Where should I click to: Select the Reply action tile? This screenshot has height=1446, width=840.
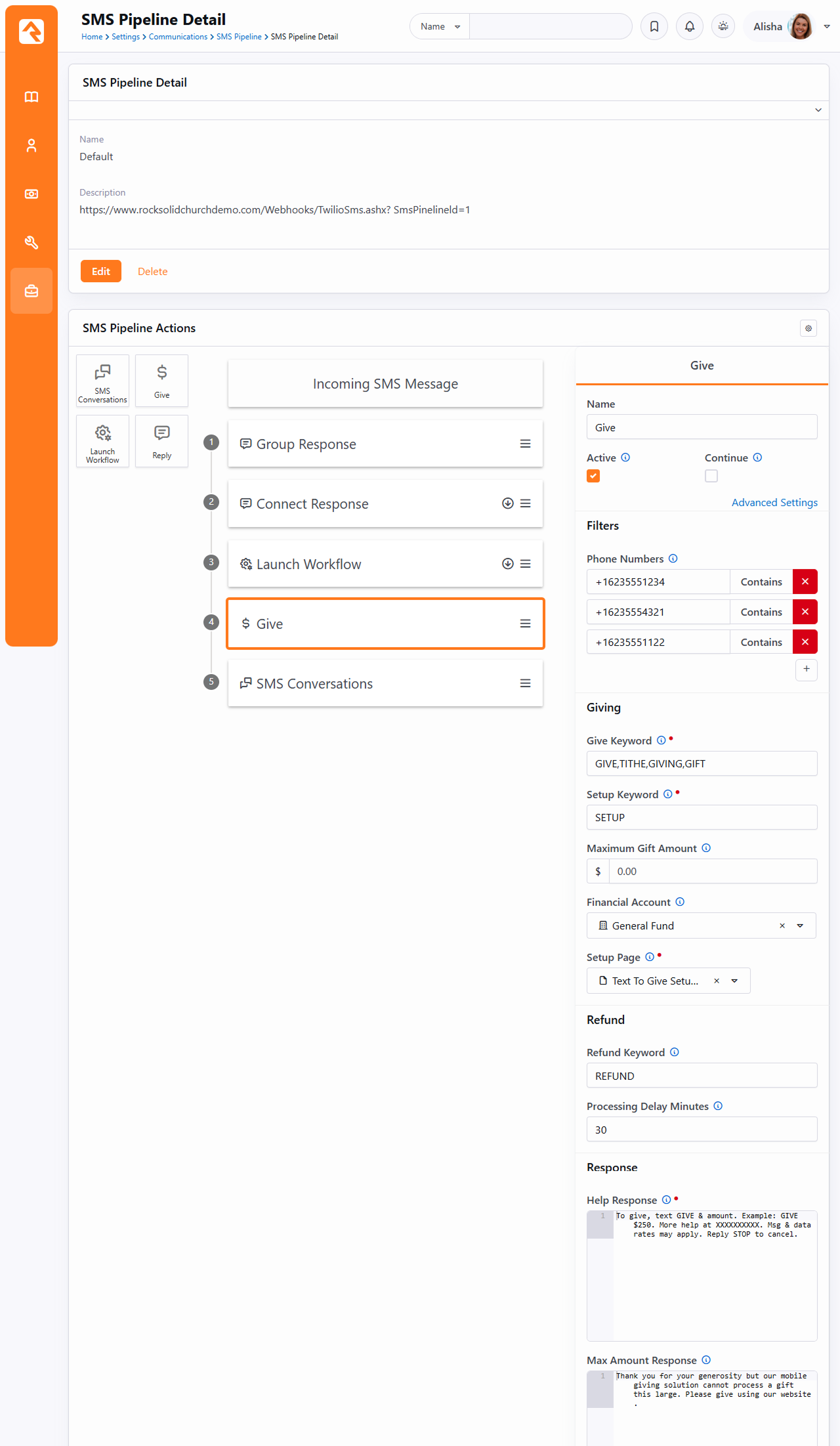(161, 441)
